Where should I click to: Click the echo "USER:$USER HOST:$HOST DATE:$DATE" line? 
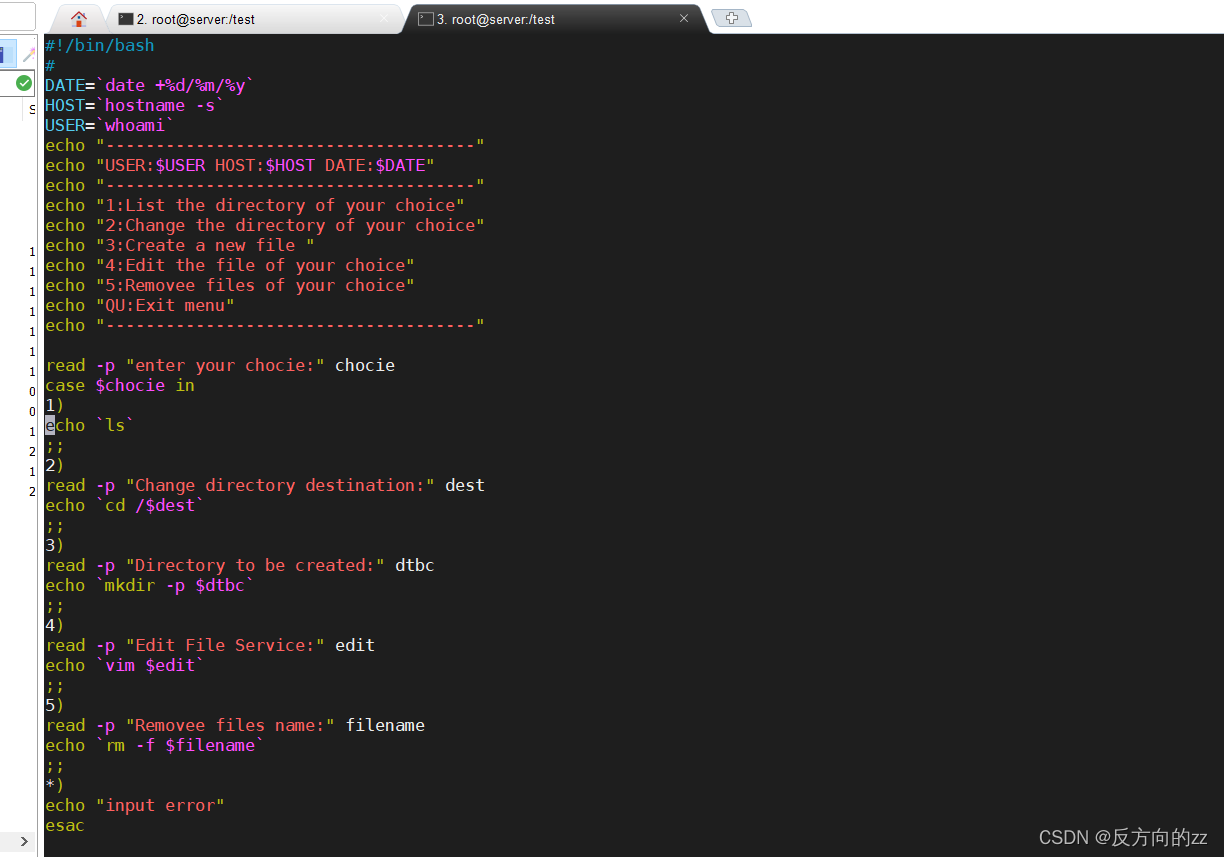click(x=240, y=165)
